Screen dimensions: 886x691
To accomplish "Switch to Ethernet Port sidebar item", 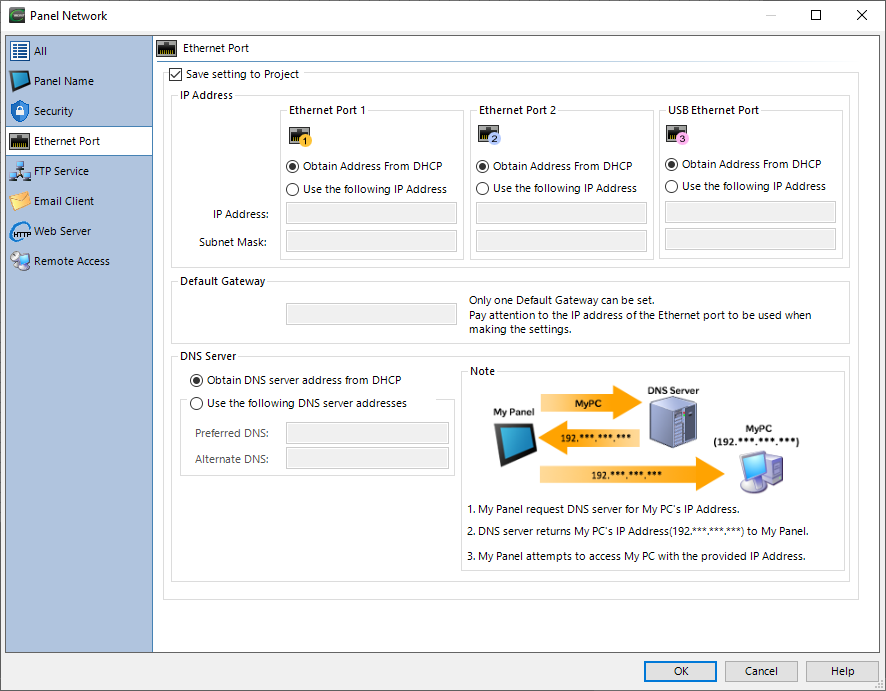I will [x=67, y=141].
